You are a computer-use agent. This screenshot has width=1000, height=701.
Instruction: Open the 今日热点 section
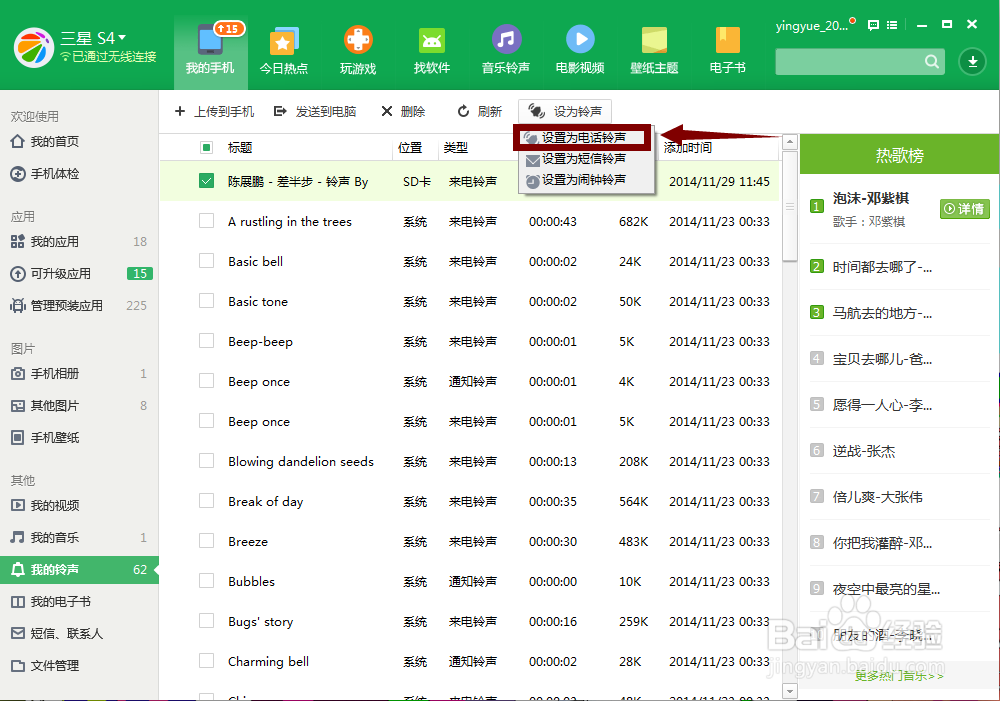pos(284,51)
